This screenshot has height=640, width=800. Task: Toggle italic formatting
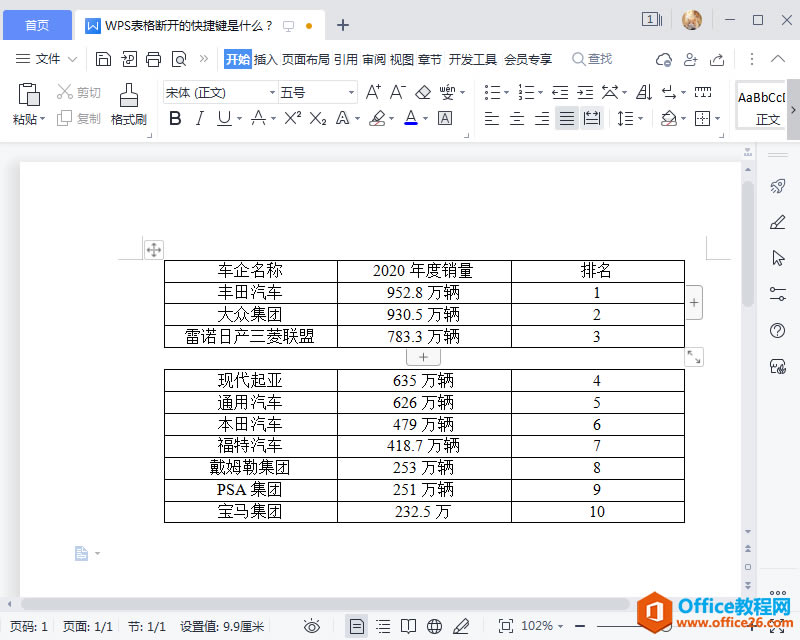point(198,117)
